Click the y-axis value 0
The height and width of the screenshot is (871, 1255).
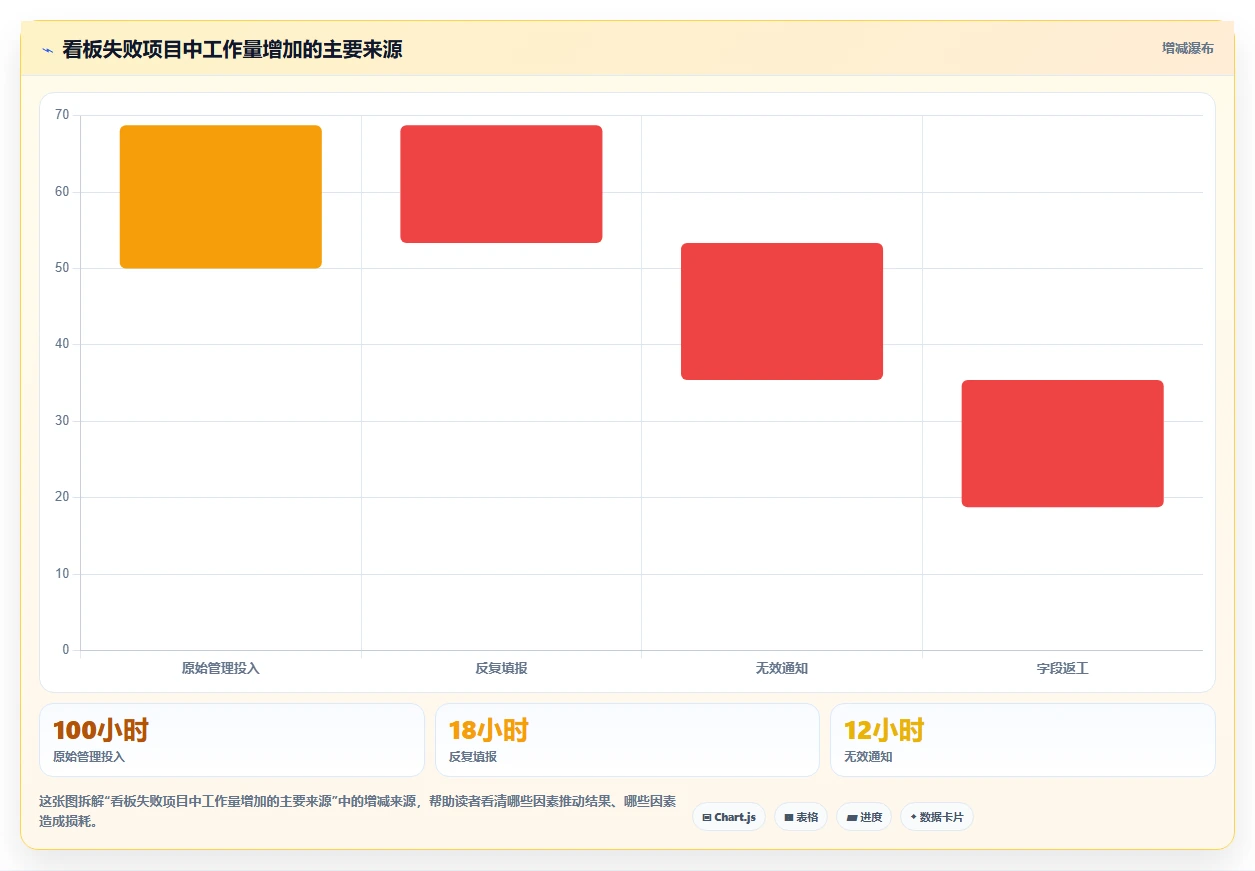coord(66,650)
